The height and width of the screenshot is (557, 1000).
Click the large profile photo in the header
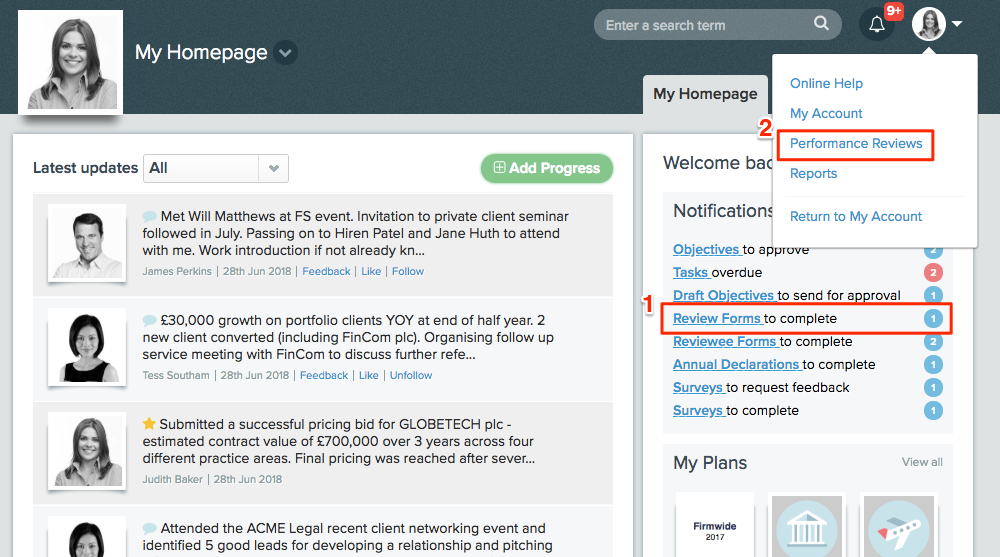(x=71, y=62)
